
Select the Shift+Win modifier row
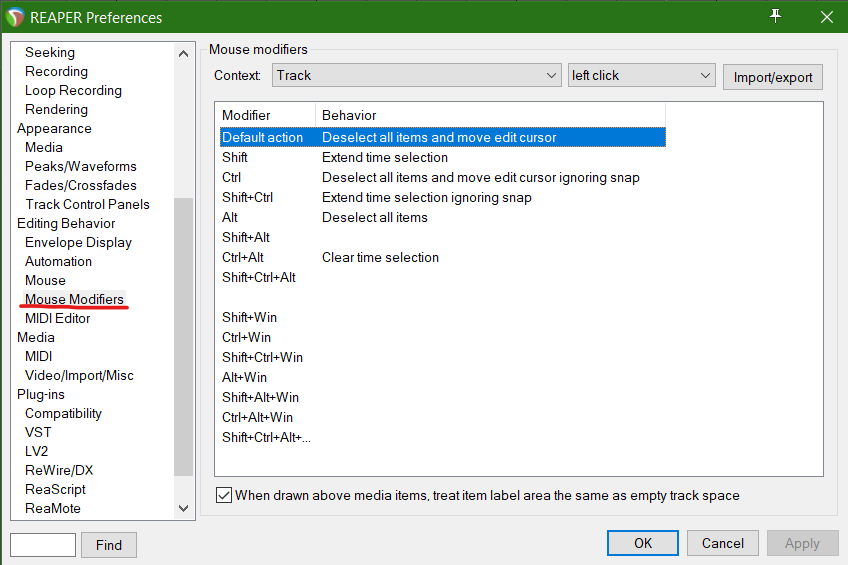point(442,317)
